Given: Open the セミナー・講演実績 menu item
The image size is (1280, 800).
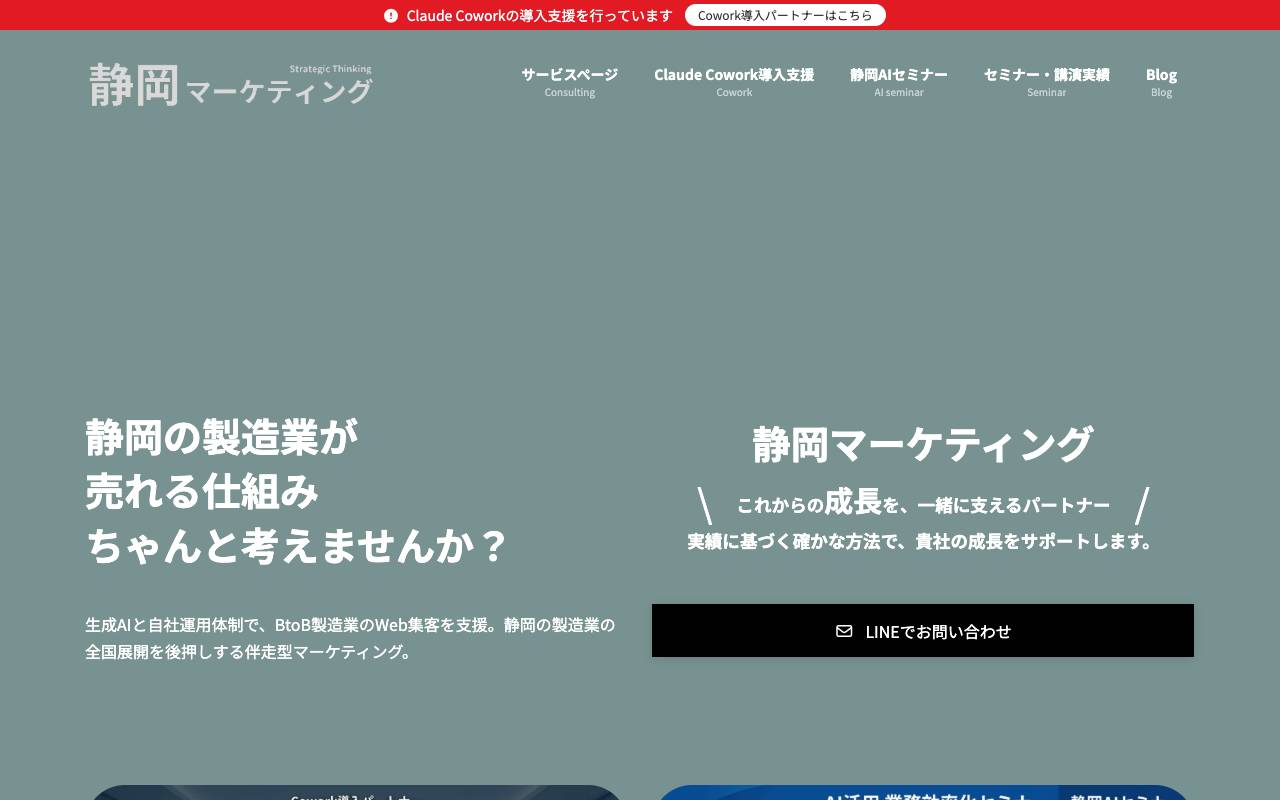Looking at the screenshot, I should pos(1046,82).
